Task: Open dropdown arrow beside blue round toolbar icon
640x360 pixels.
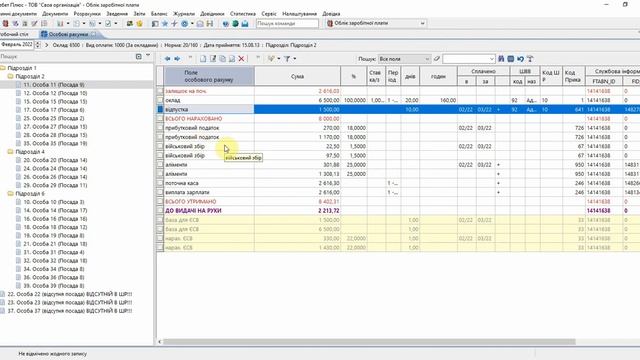Action: [x=192, y=24]
